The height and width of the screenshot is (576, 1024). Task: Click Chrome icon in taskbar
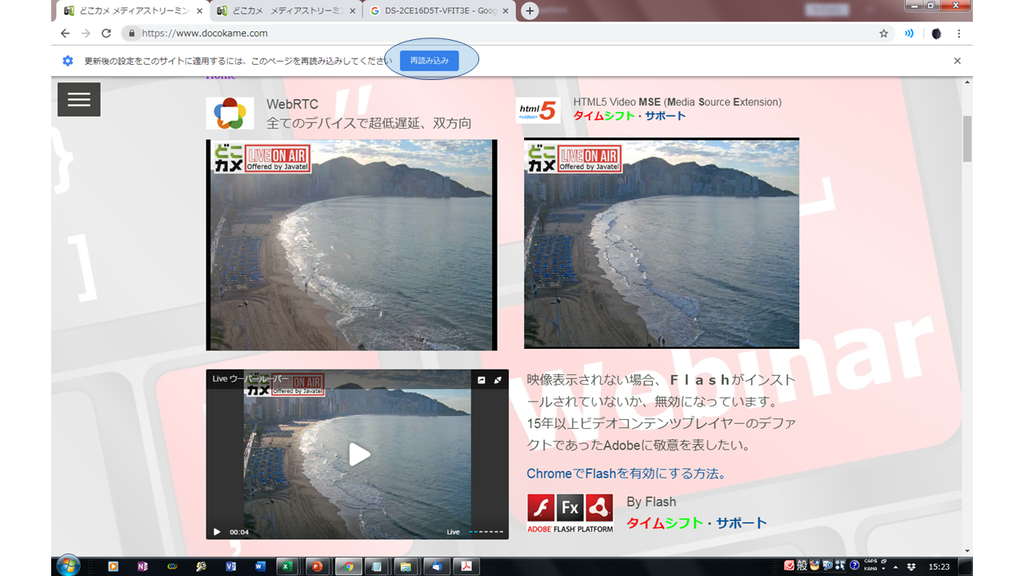pyautogui.click(x=349, y=566)
